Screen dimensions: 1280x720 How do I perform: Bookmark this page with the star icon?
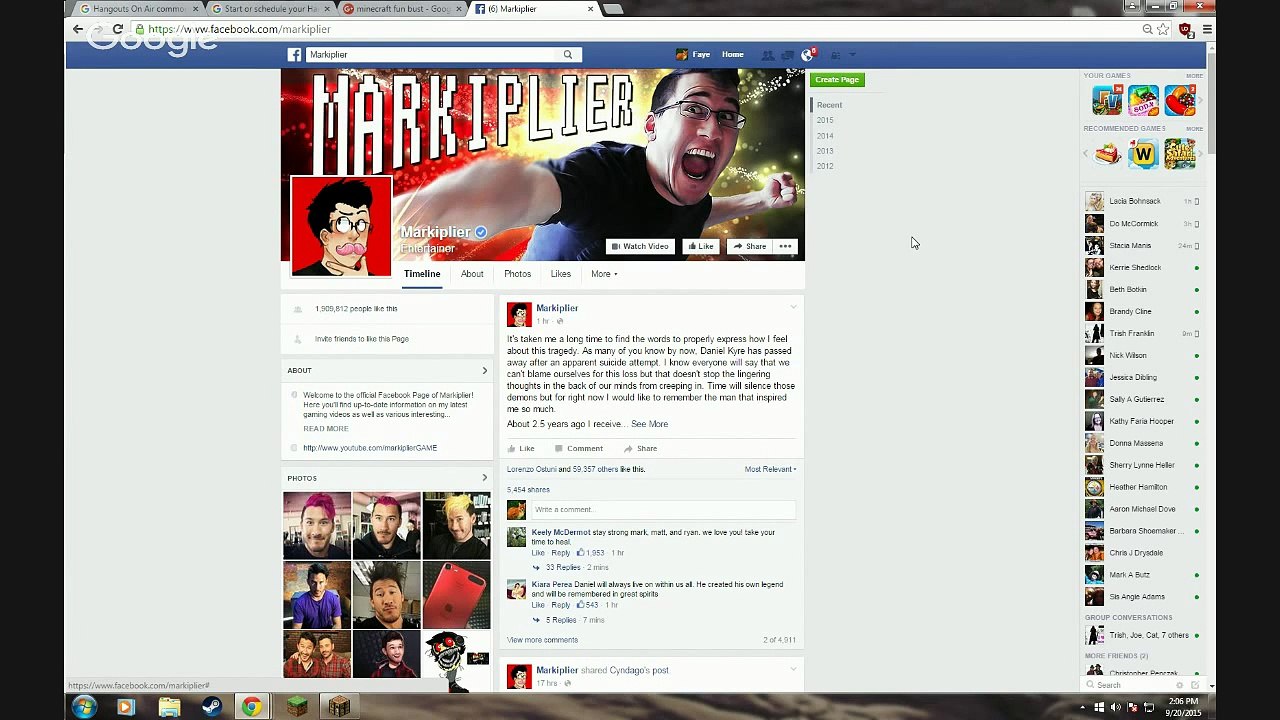tap(1163, 29)
